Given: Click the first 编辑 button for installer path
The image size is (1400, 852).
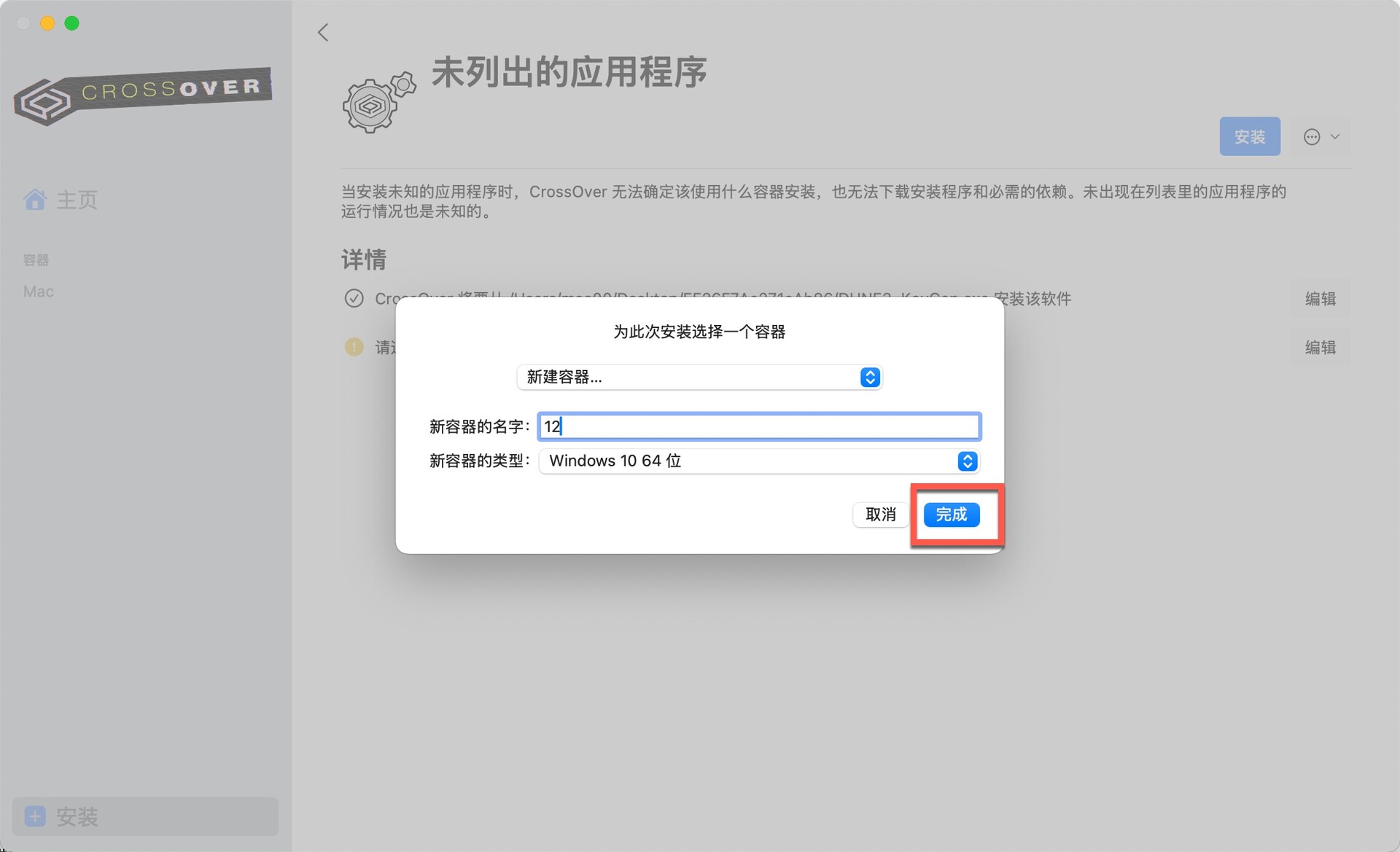Looking at the screenshot, I should tap(1320, 298).
